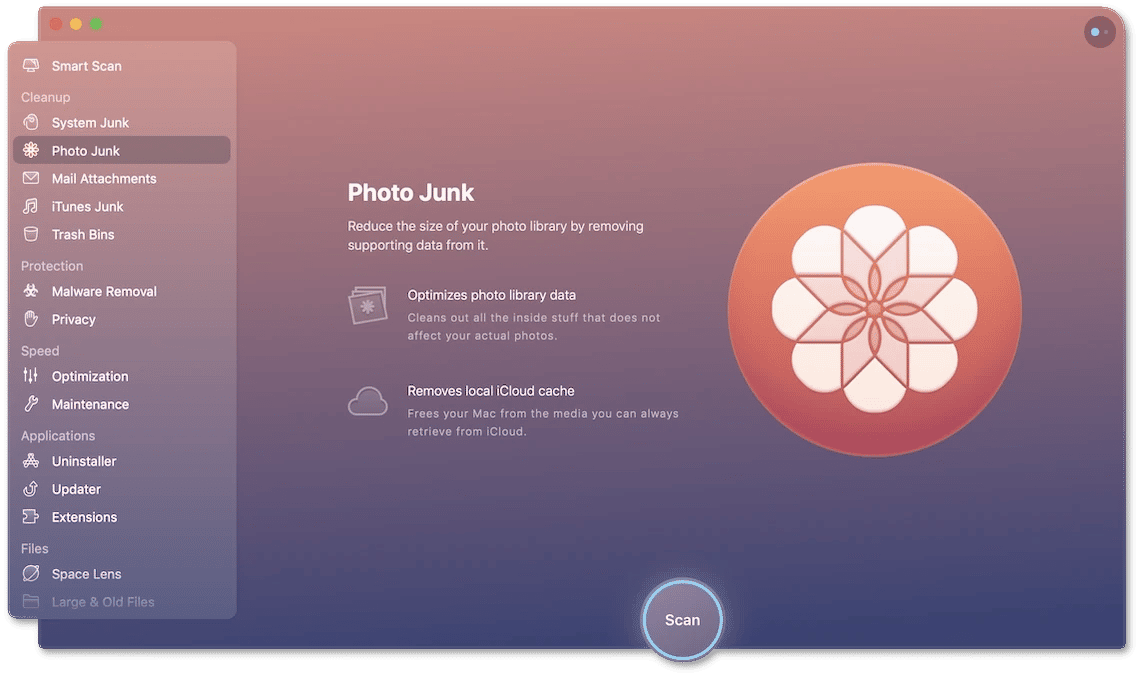Click the System Junk sidebar icon
Image resolution: width=1139 pixels, height=677 pixels.
coord(31,123)
